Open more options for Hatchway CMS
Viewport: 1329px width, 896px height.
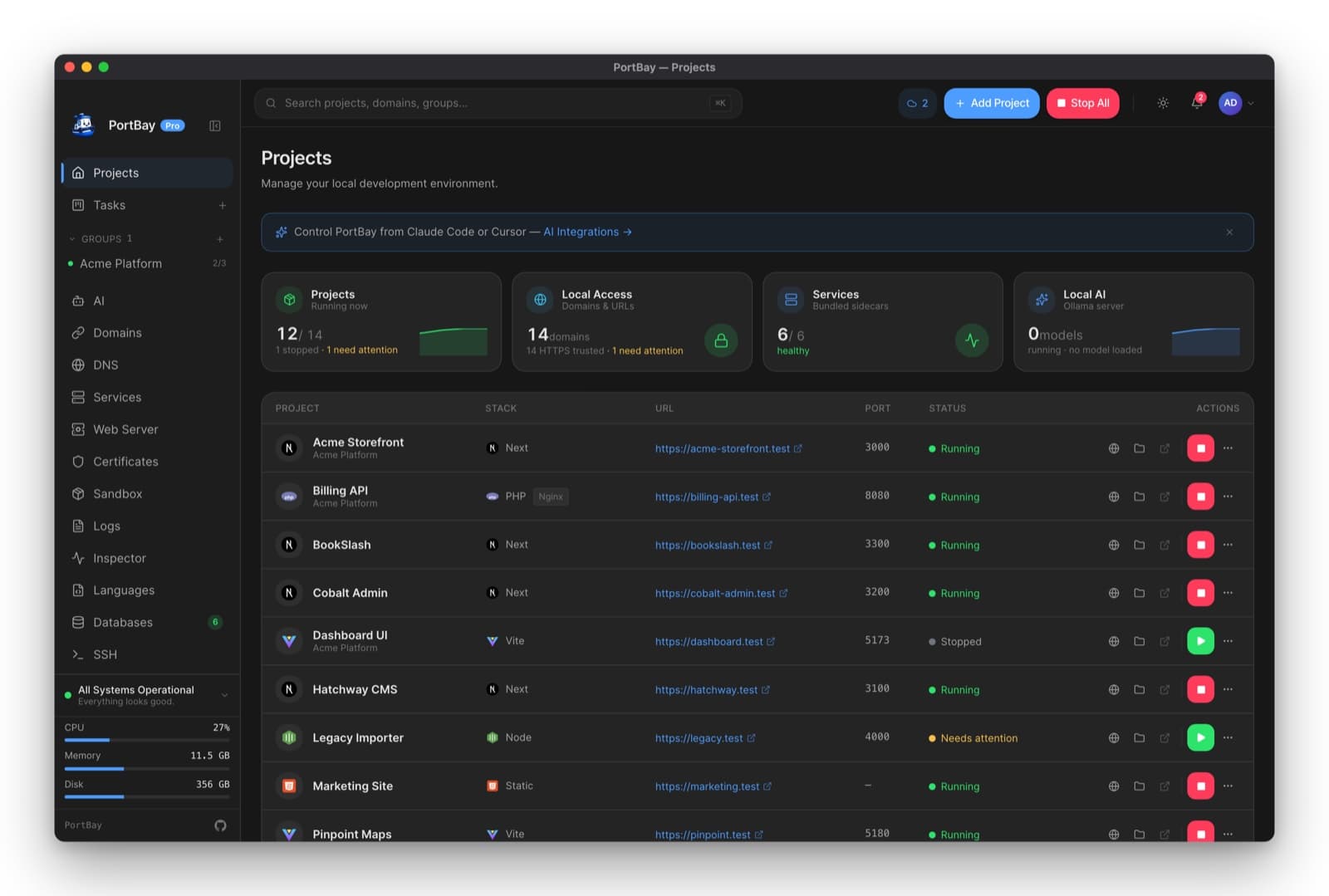pos(1228,689)
